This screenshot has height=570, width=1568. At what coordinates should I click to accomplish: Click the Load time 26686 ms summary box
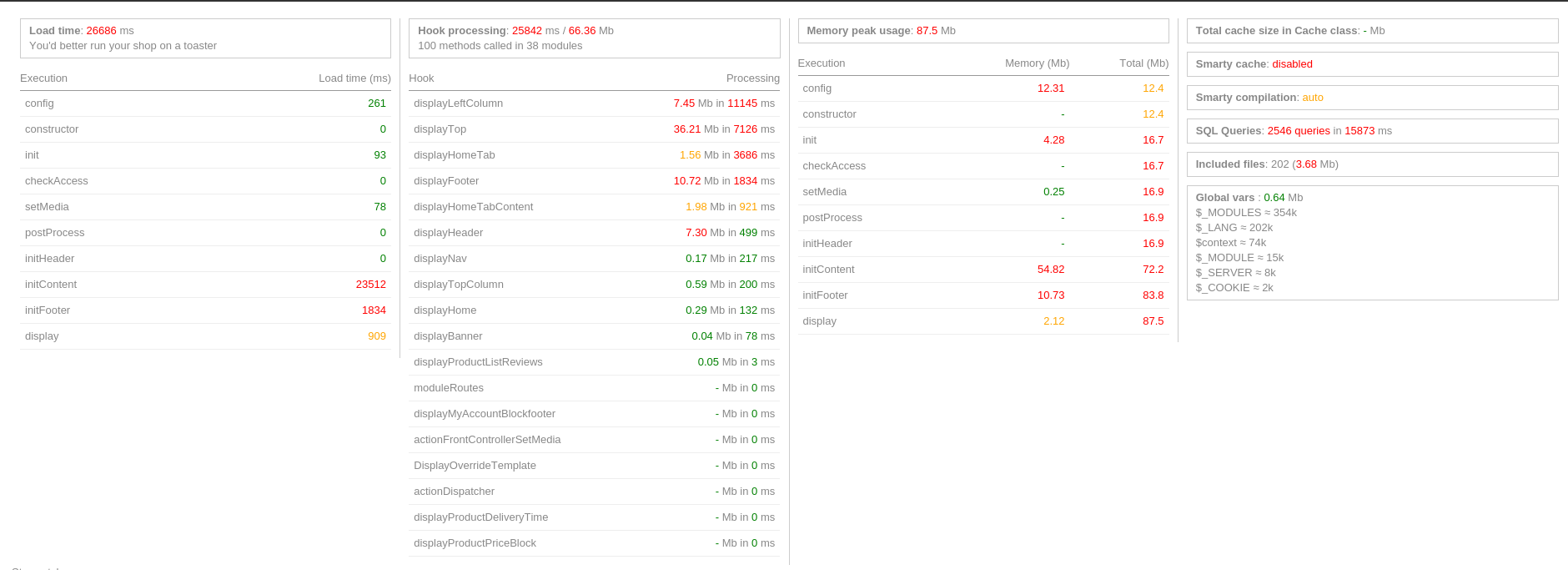click(x=205, y=38)
